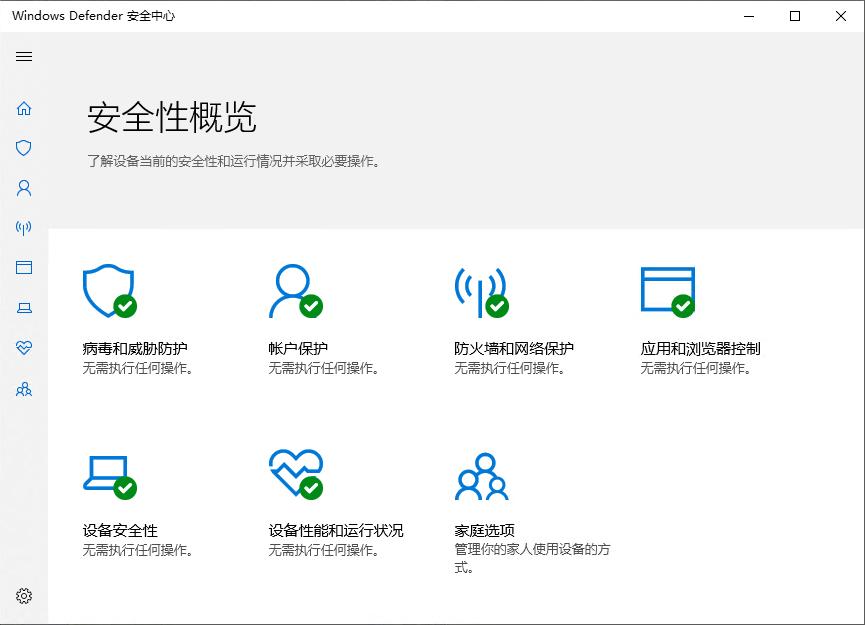Select the shield icon for virus protection in sidebar
The height and width of the screenshot is (625, 865).
tap(23, 148)
